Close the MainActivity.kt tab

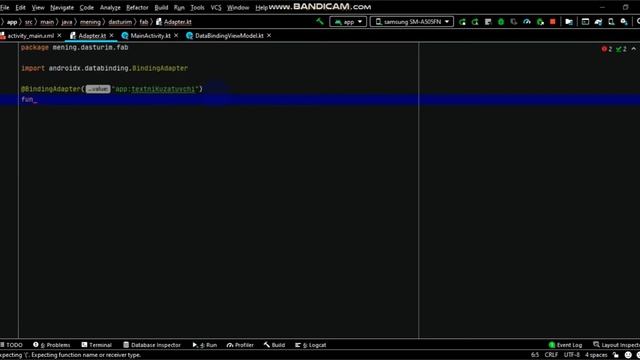point(176,36)
